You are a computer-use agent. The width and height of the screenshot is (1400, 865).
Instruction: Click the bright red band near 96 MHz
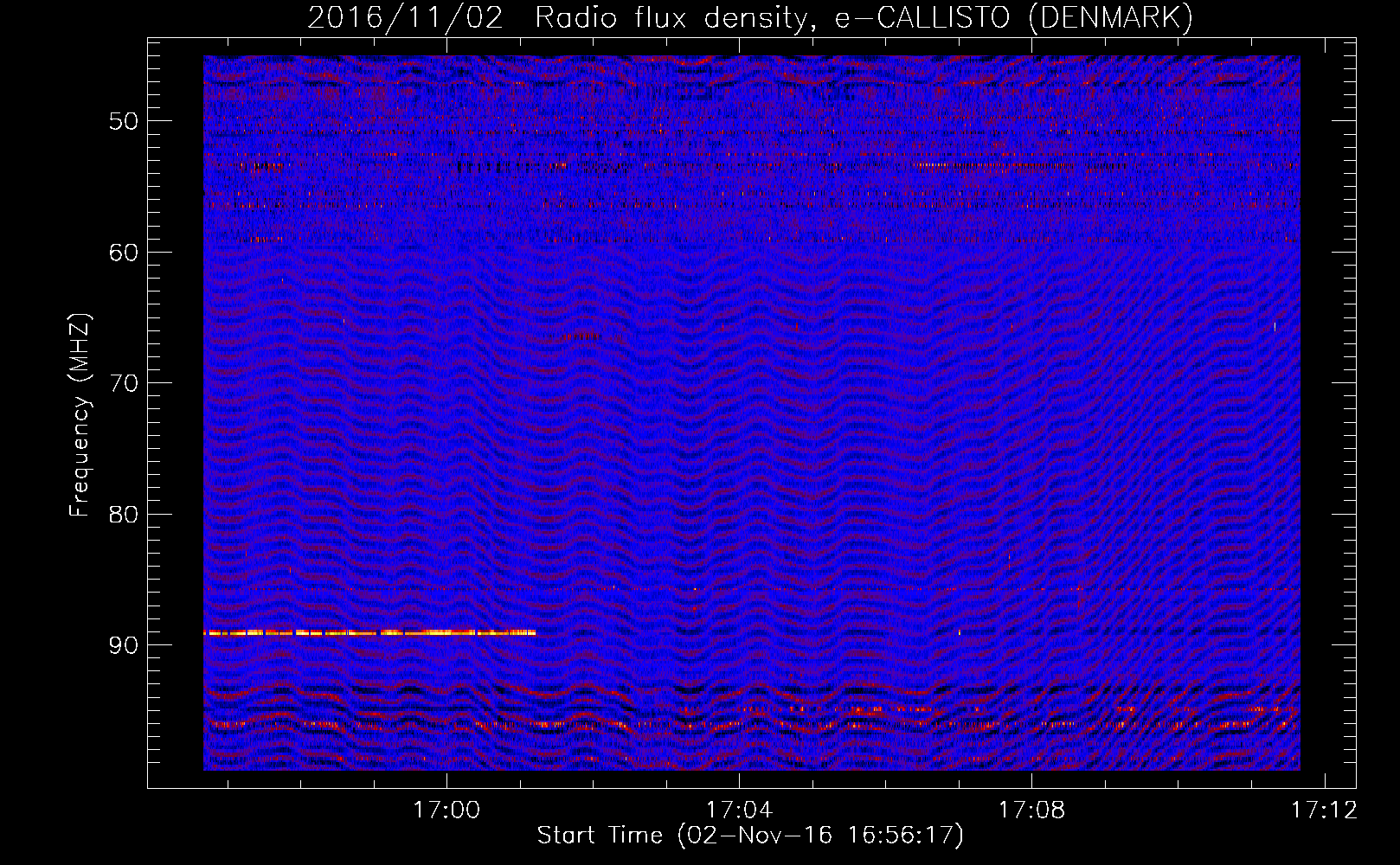(751, 725)
